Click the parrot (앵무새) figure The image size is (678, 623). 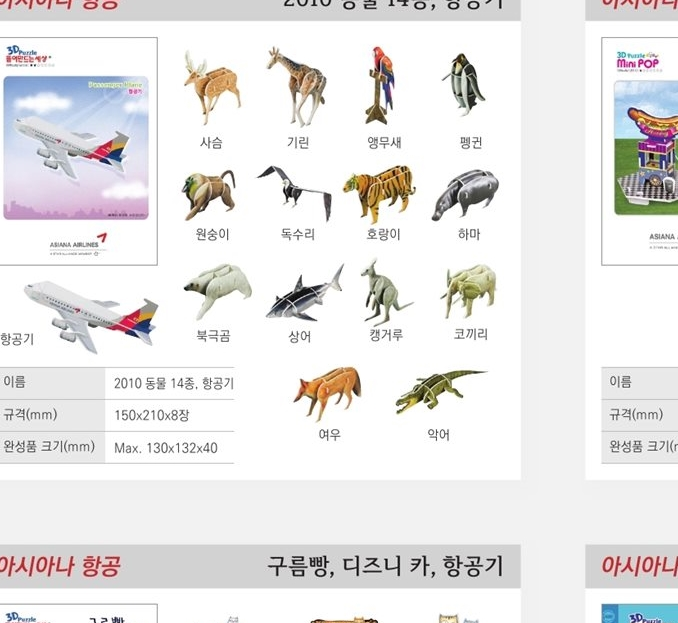[381, 85]
